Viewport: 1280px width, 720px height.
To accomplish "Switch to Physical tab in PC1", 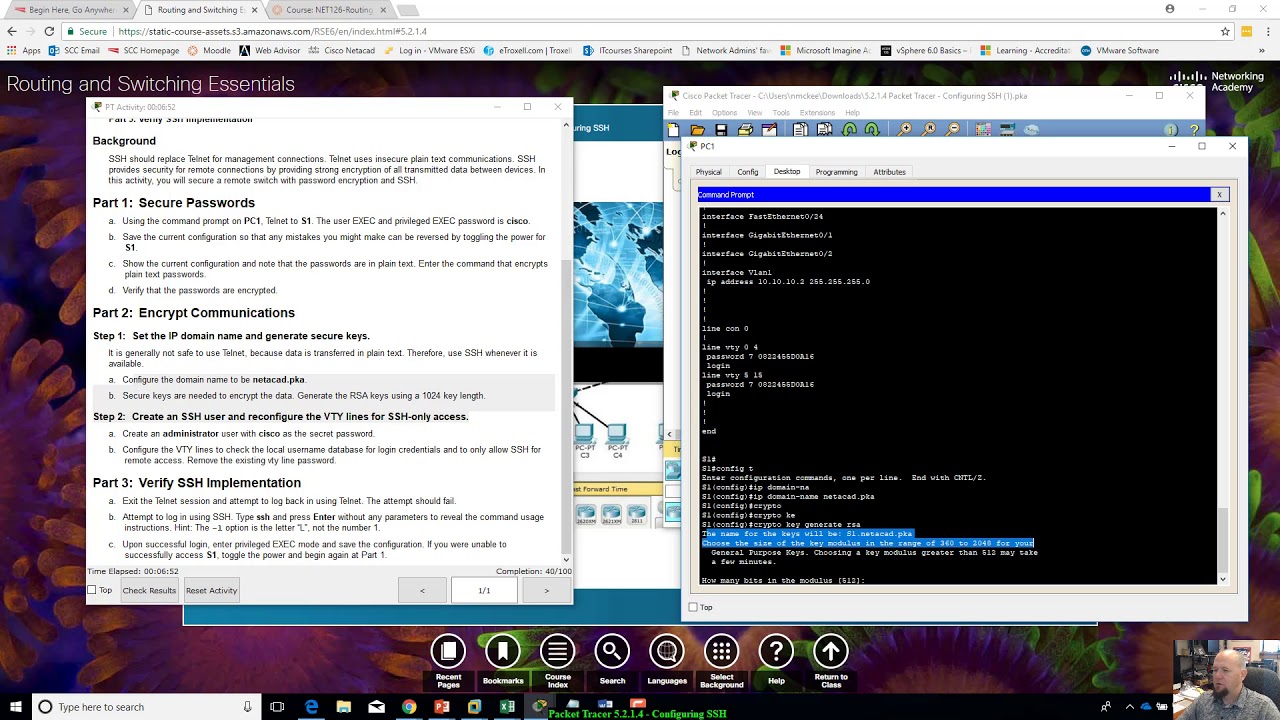I will [708, 172].
